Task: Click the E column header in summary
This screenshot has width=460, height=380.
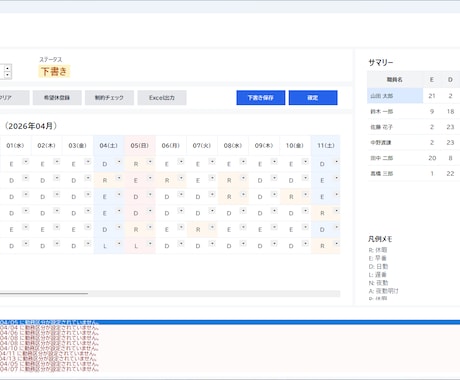Action: tap(432, 80)
